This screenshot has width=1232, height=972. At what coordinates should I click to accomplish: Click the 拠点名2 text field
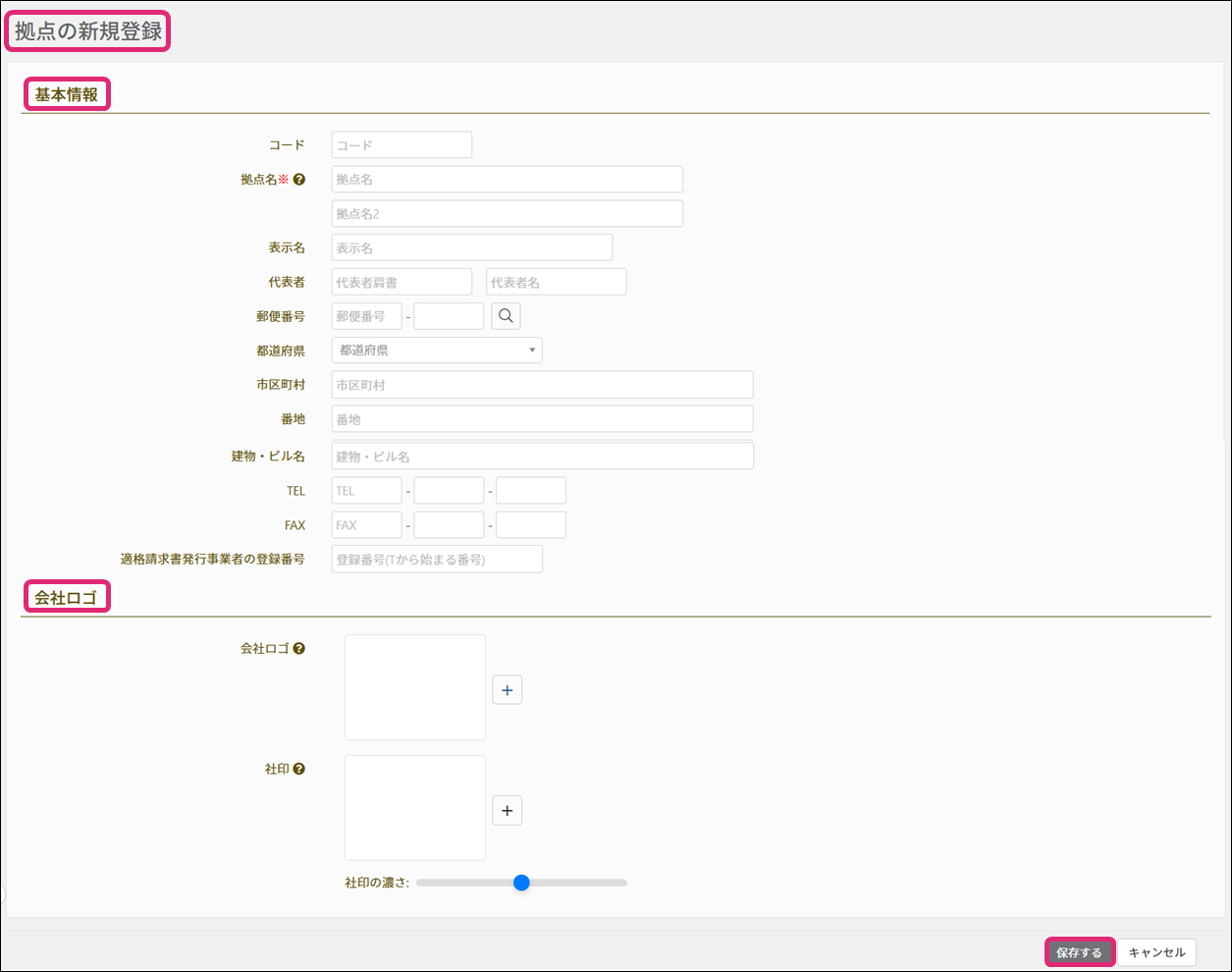(x=507, y=214)
